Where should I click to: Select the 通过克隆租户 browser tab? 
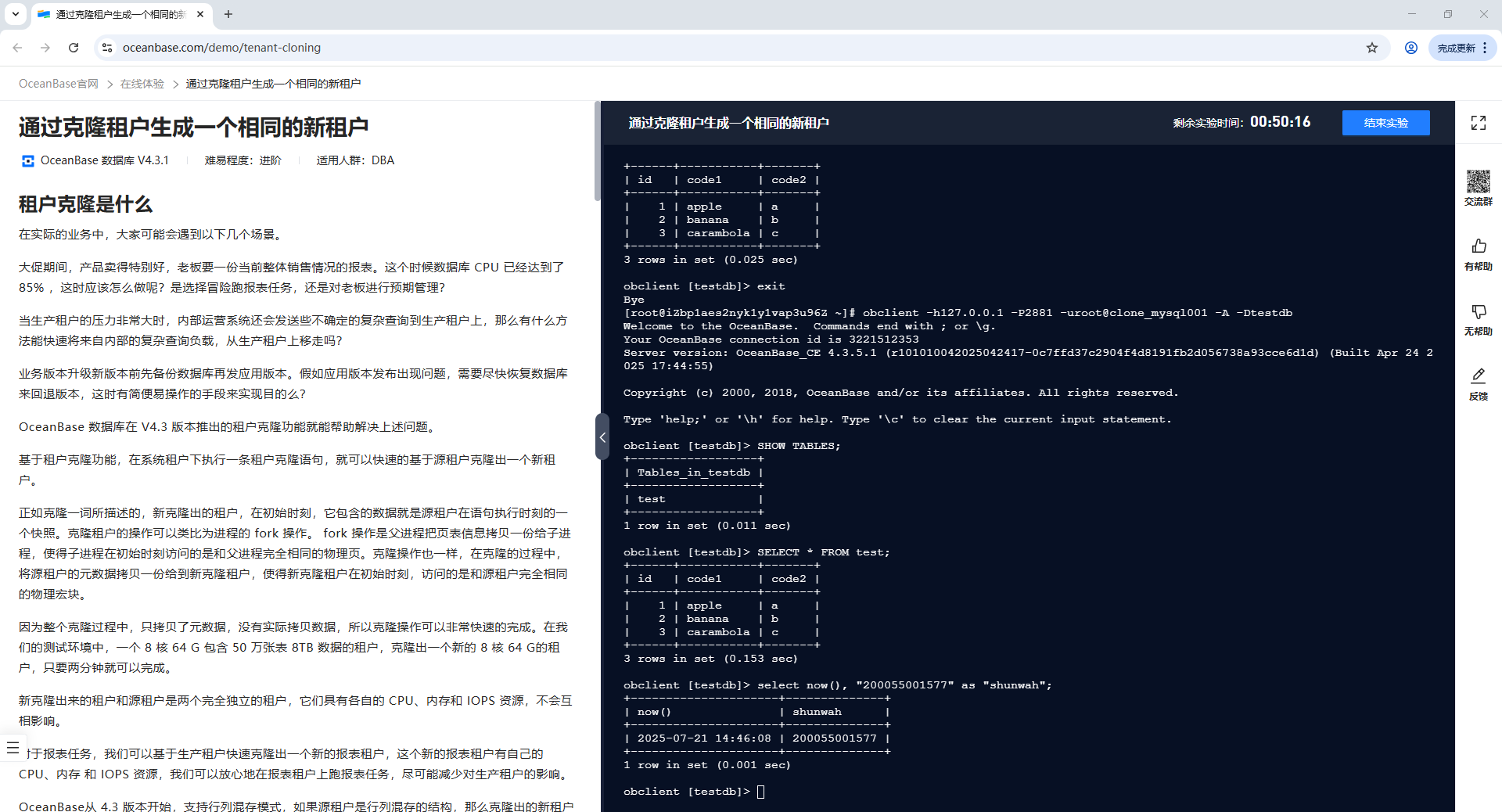coord(117,14)
